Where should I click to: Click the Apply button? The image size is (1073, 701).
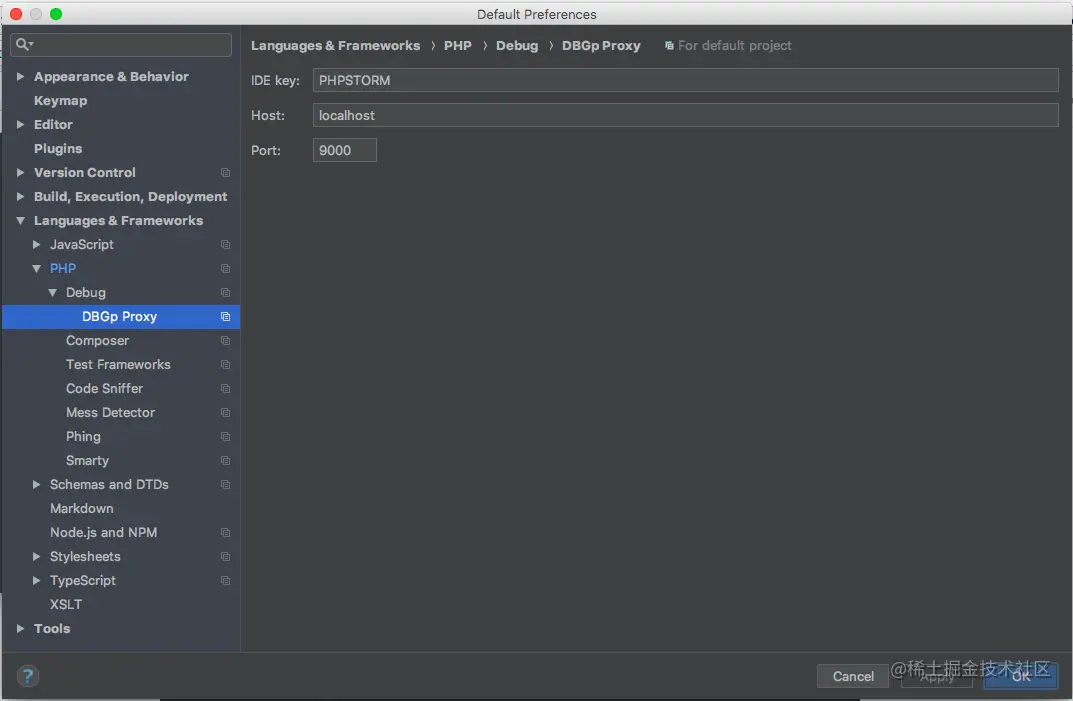(x=937, y=676)
